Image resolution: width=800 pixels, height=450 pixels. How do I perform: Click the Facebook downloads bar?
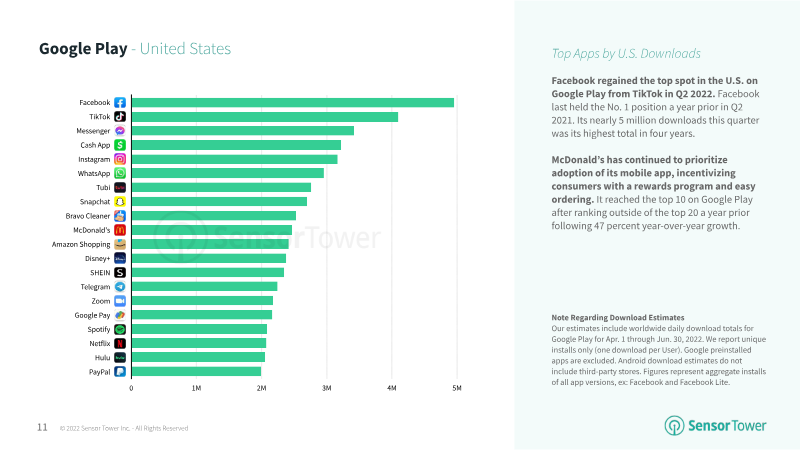click(x=292, y=102)
